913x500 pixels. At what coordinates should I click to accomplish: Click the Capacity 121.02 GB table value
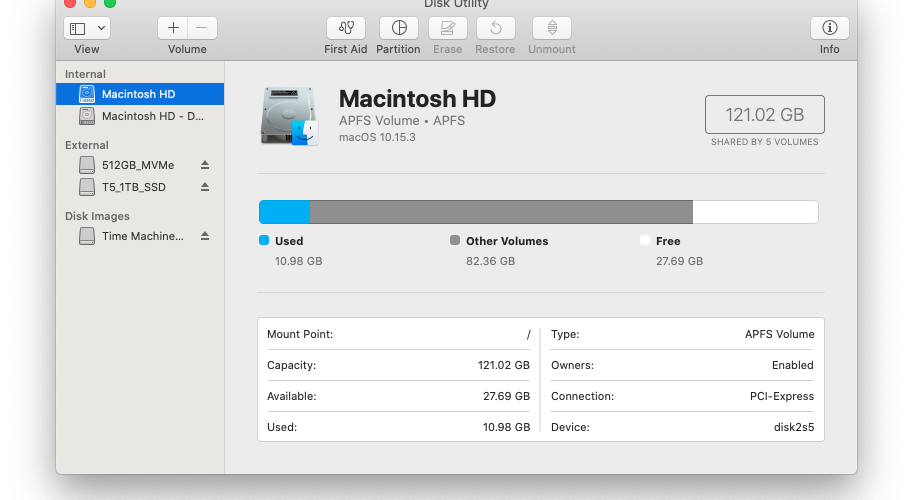504,365
